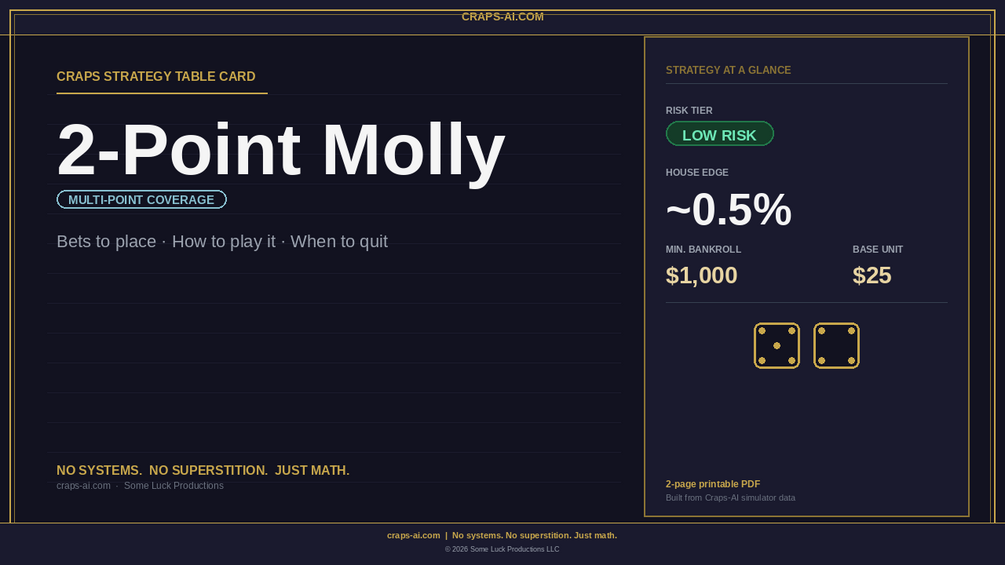
Task: Select the LOW RISK badge
Action: (719, 134)
